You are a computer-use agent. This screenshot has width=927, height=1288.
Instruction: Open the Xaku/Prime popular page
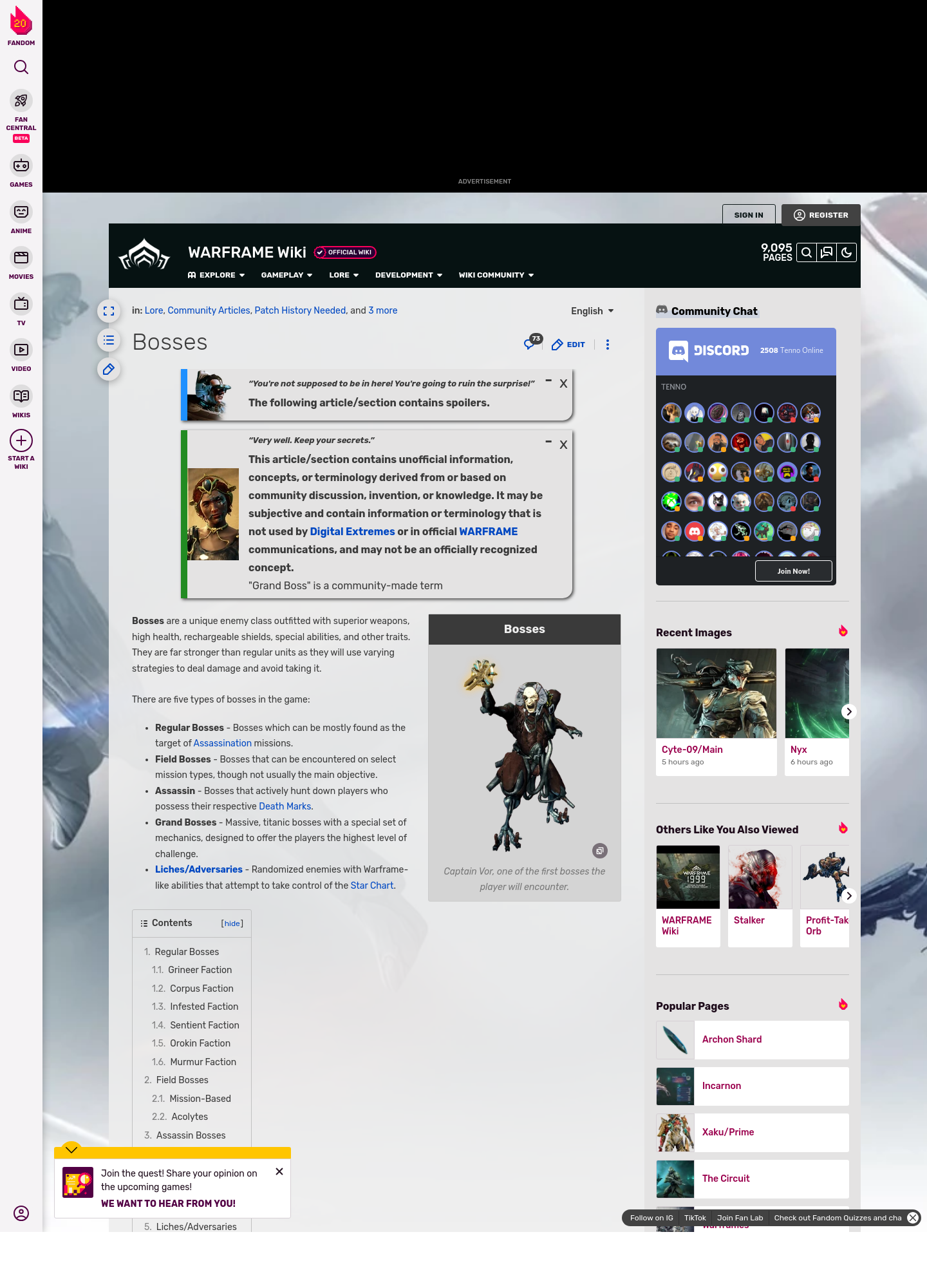(753, 1132)
